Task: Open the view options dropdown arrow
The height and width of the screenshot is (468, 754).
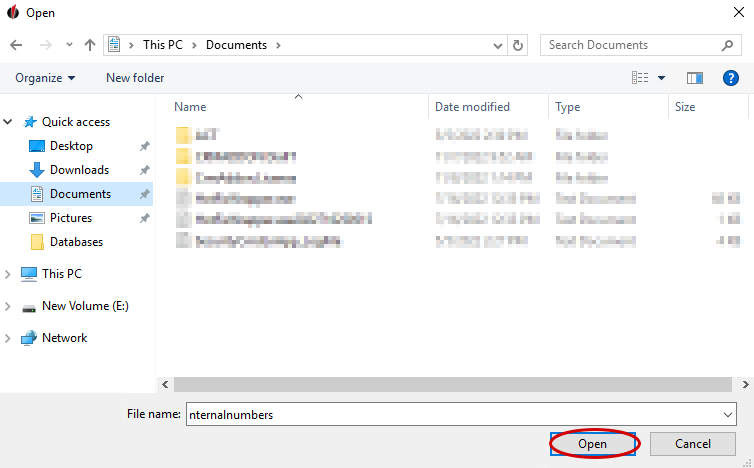Action: (662, 78)
